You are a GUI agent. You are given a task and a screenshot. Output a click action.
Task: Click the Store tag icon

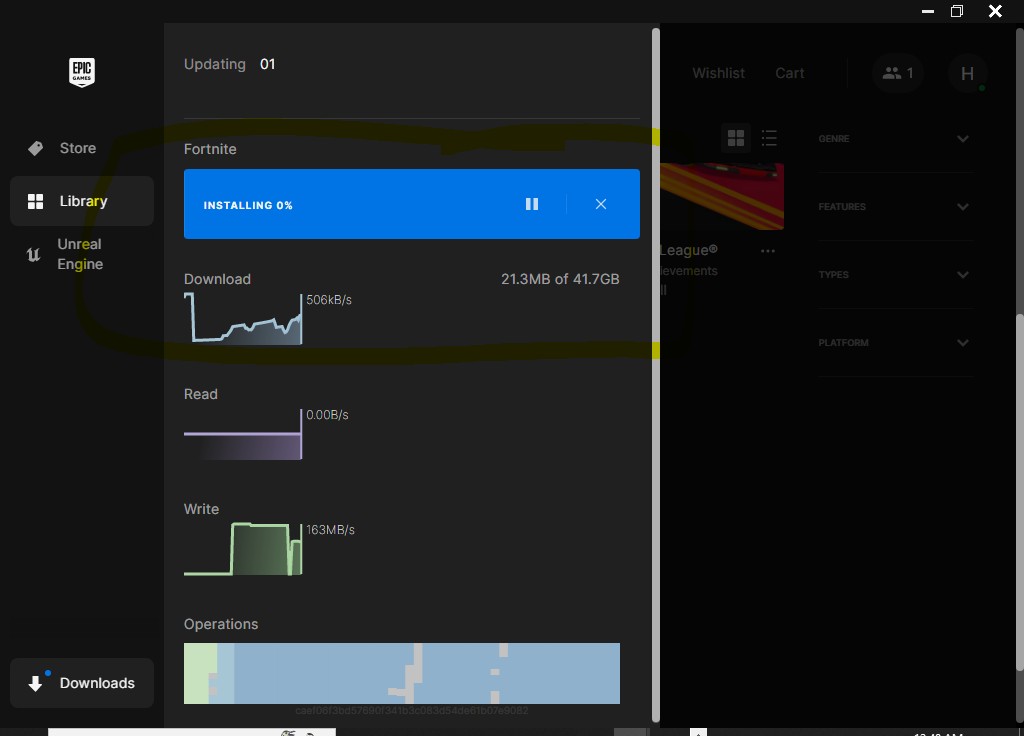coord(36,148)
